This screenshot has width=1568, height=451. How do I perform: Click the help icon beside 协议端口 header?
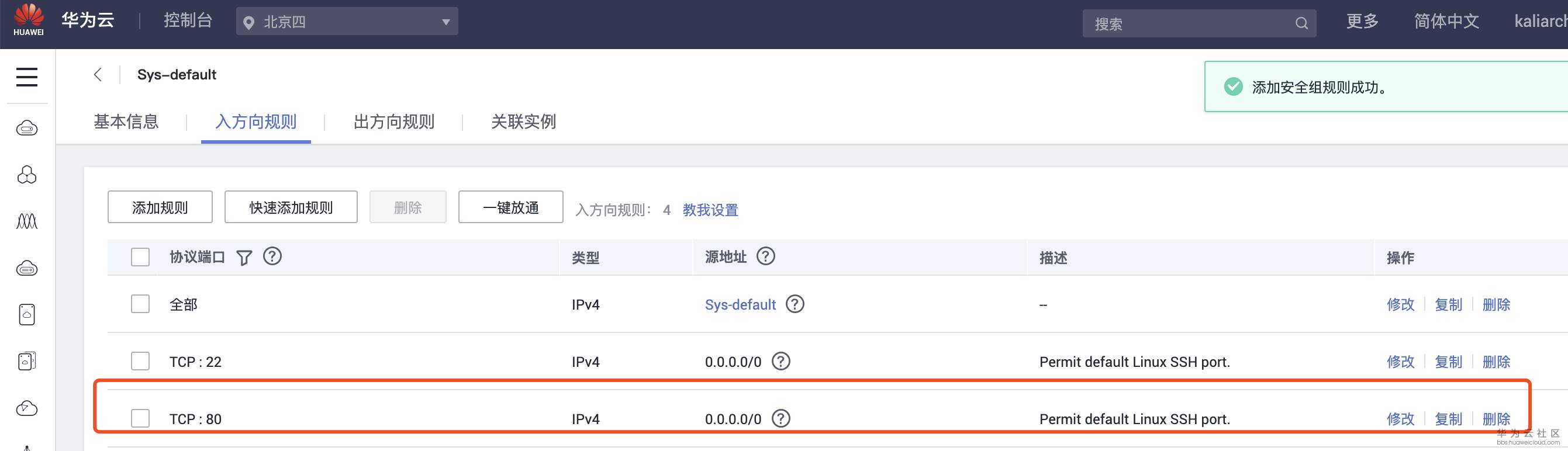pos(272,256)
